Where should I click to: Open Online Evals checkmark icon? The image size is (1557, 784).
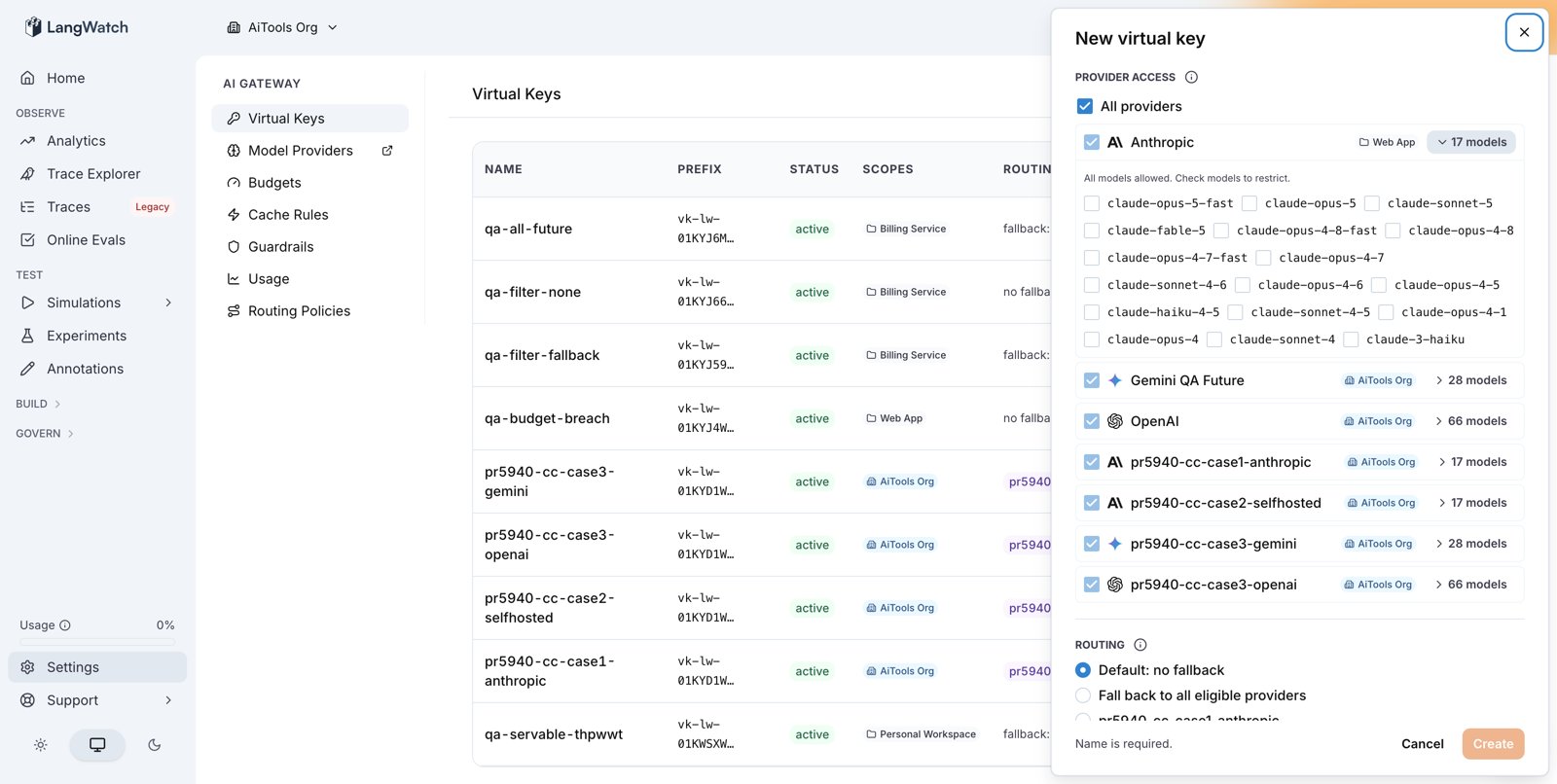(x=28, y=240)
